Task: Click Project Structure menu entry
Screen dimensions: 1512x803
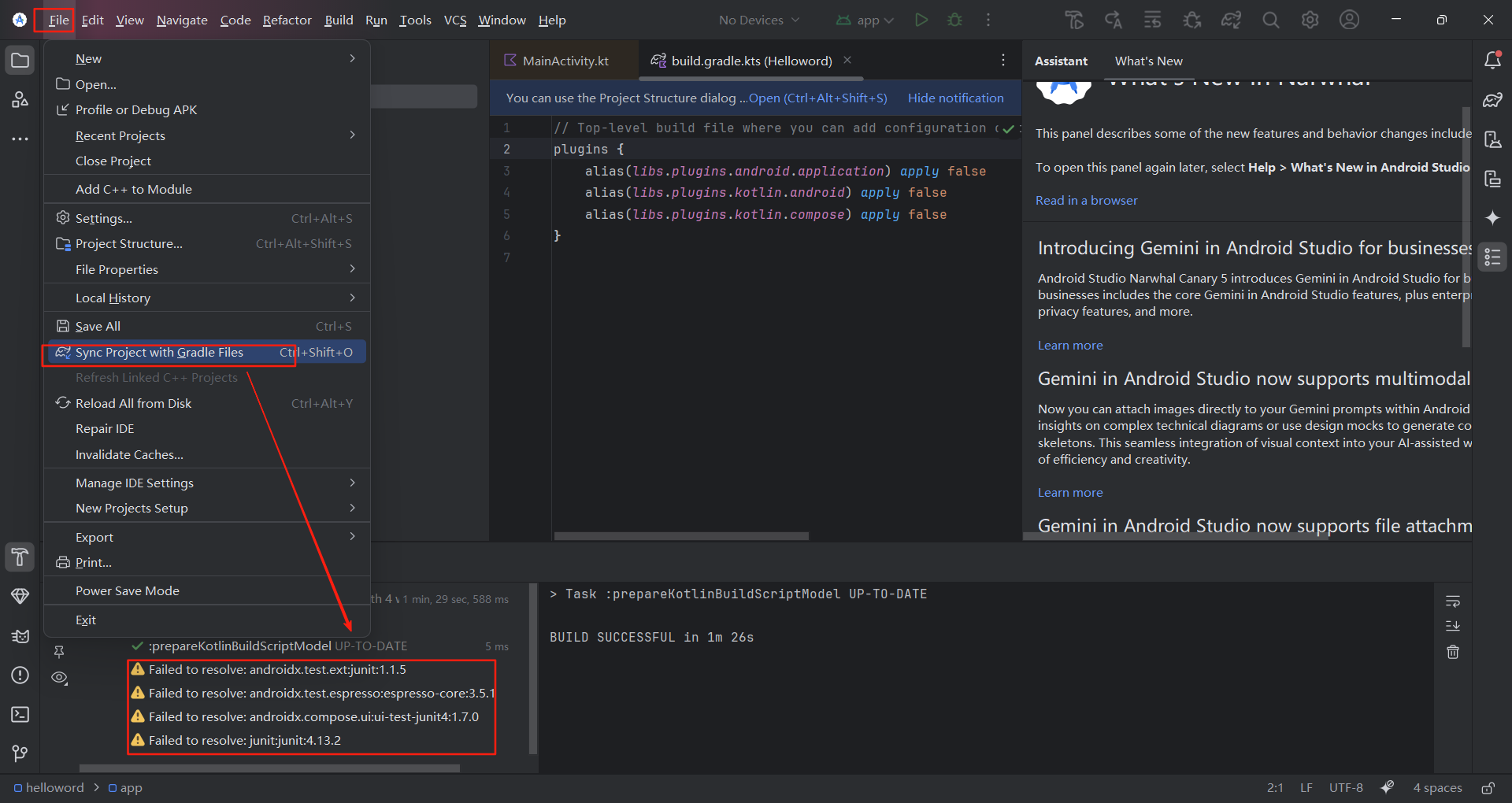Action: point(206,244)
